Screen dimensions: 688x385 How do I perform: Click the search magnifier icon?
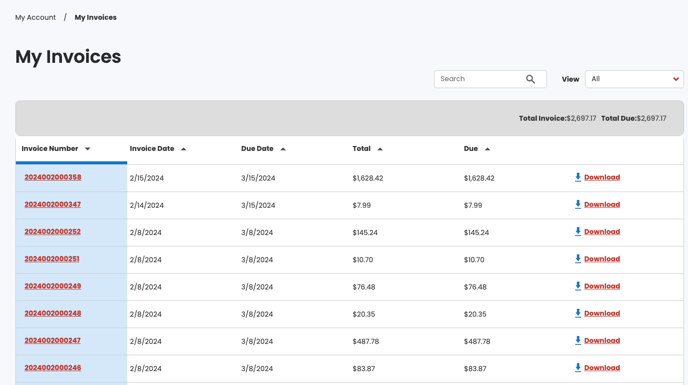(530, 79)
